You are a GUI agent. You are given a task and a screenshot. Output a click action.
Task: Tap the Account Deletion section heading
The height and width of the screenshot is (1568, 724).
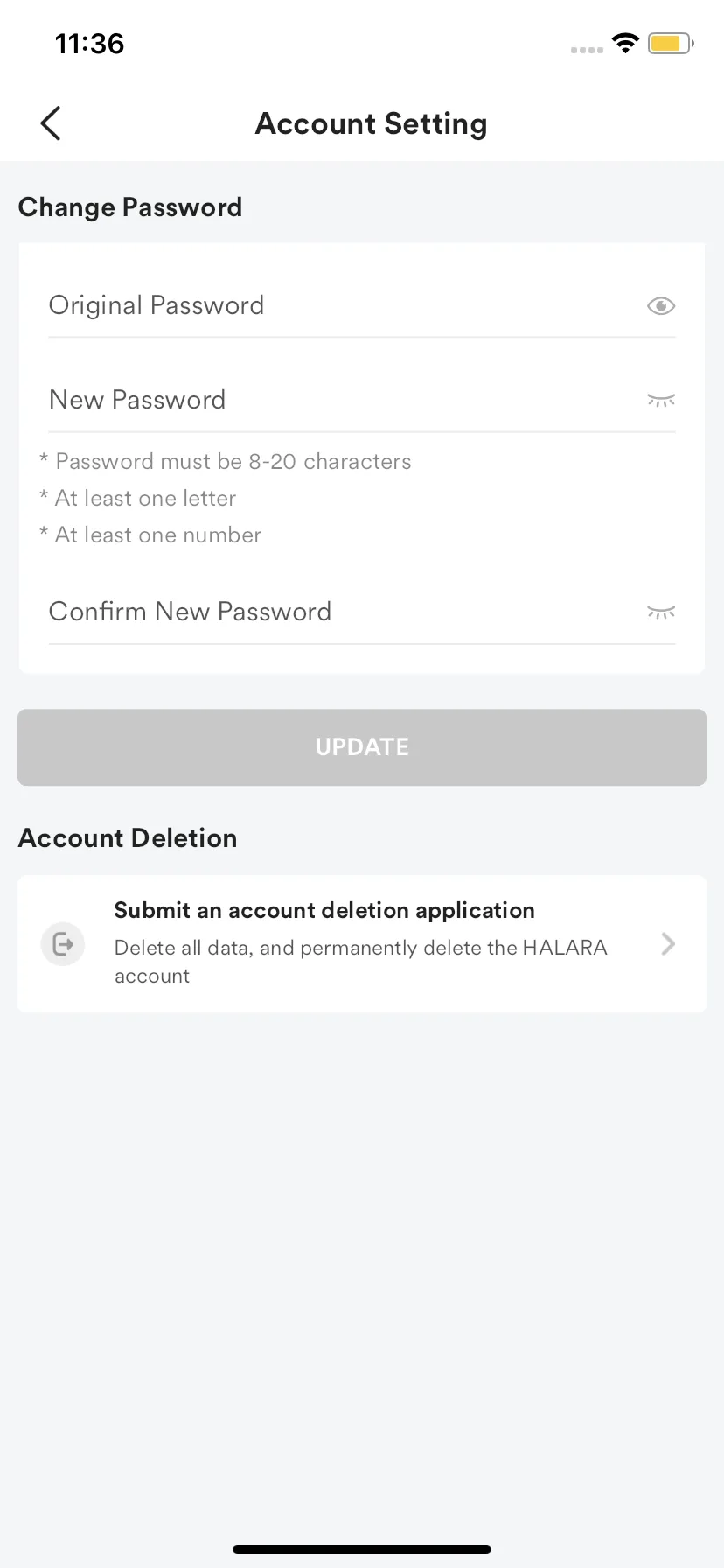pos(128,838)
